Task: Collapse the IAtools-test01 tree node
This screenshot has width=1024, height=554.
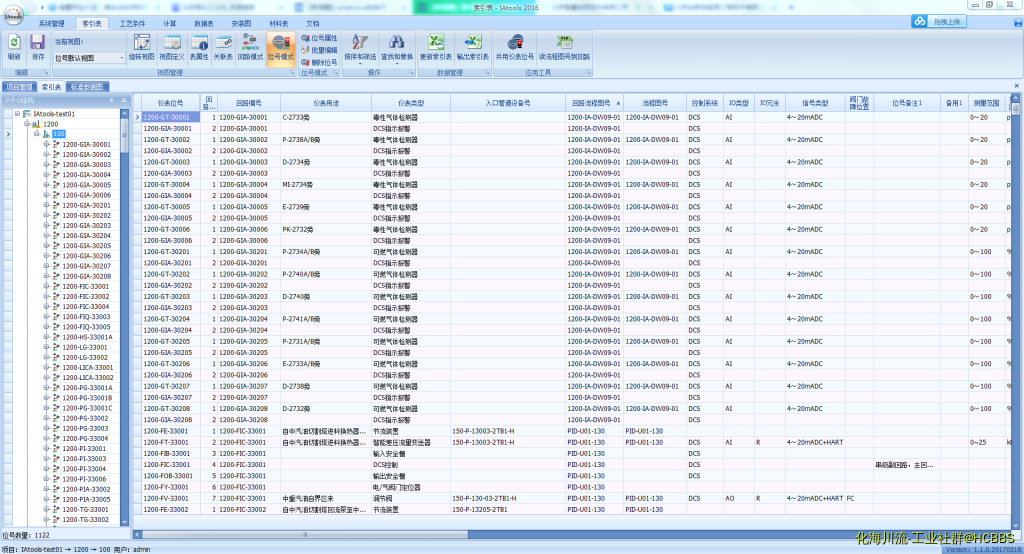Action: point(18,114)
